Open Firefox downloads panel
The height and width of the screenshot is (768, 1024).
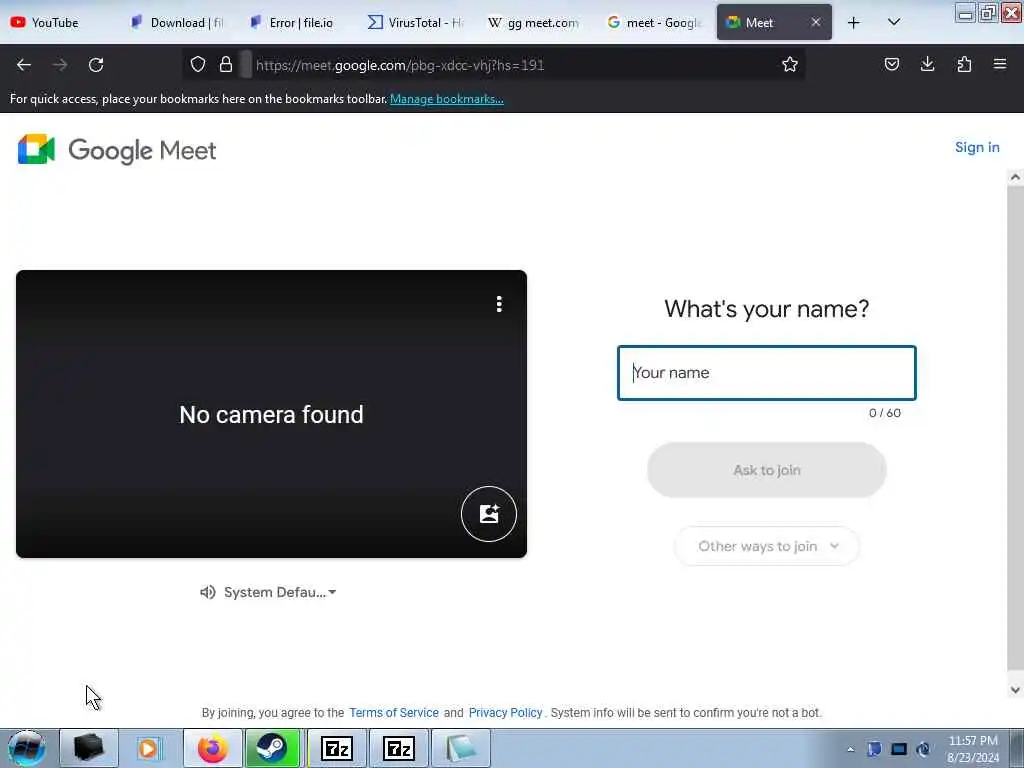point(927,64)
